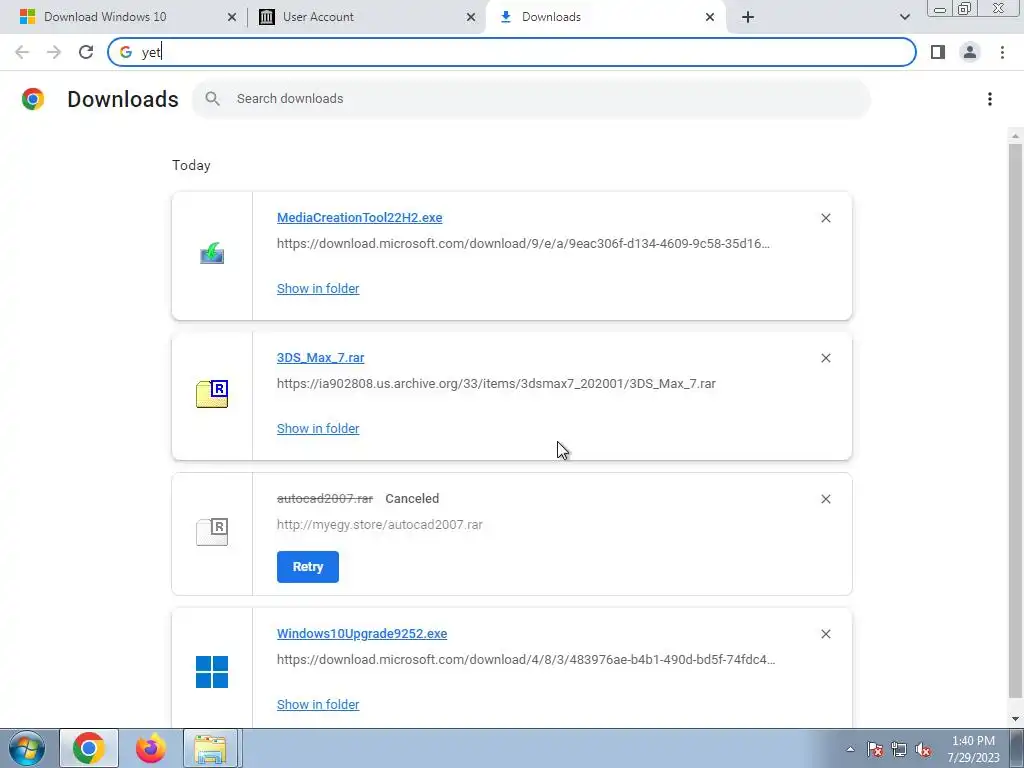The height and width of the screenshot is (768, 1024).
Task: Open the 3DS_Max_7.rar file link
Action: pyautogui.click(x=321, y=358)
